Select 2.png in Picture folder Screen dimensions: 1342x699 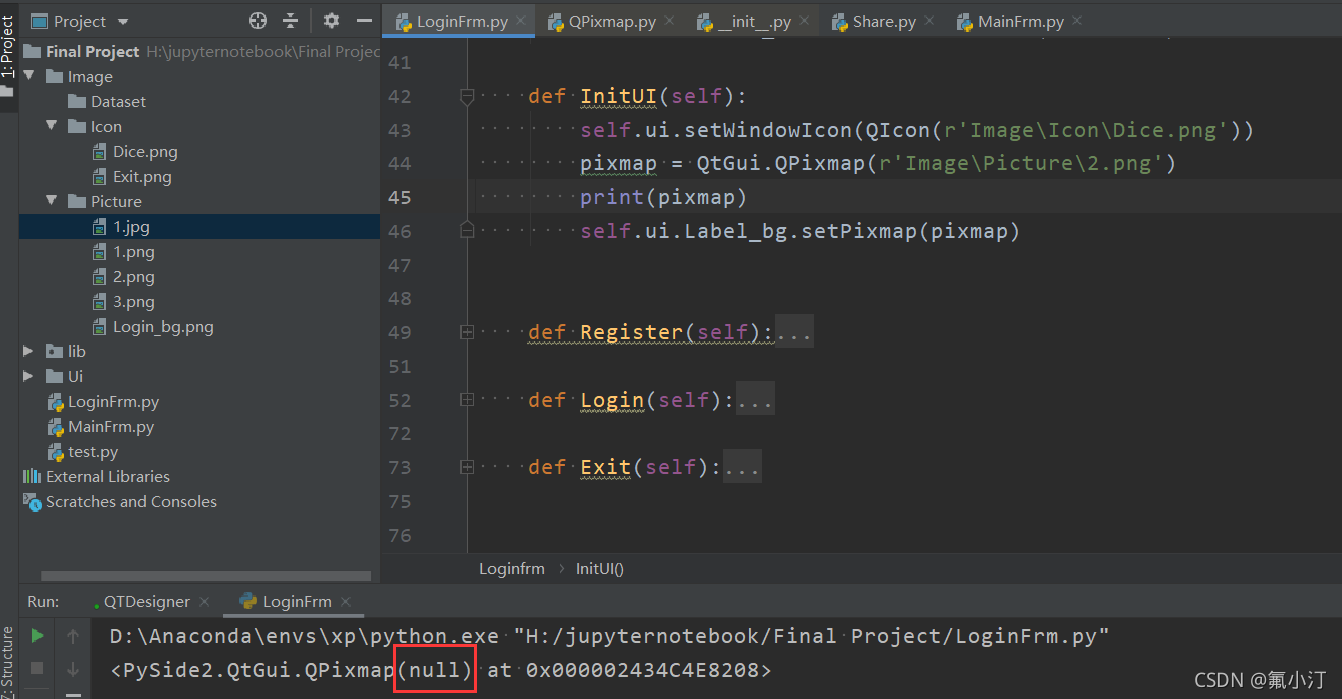pyautogui.click(x=123, y=277)
